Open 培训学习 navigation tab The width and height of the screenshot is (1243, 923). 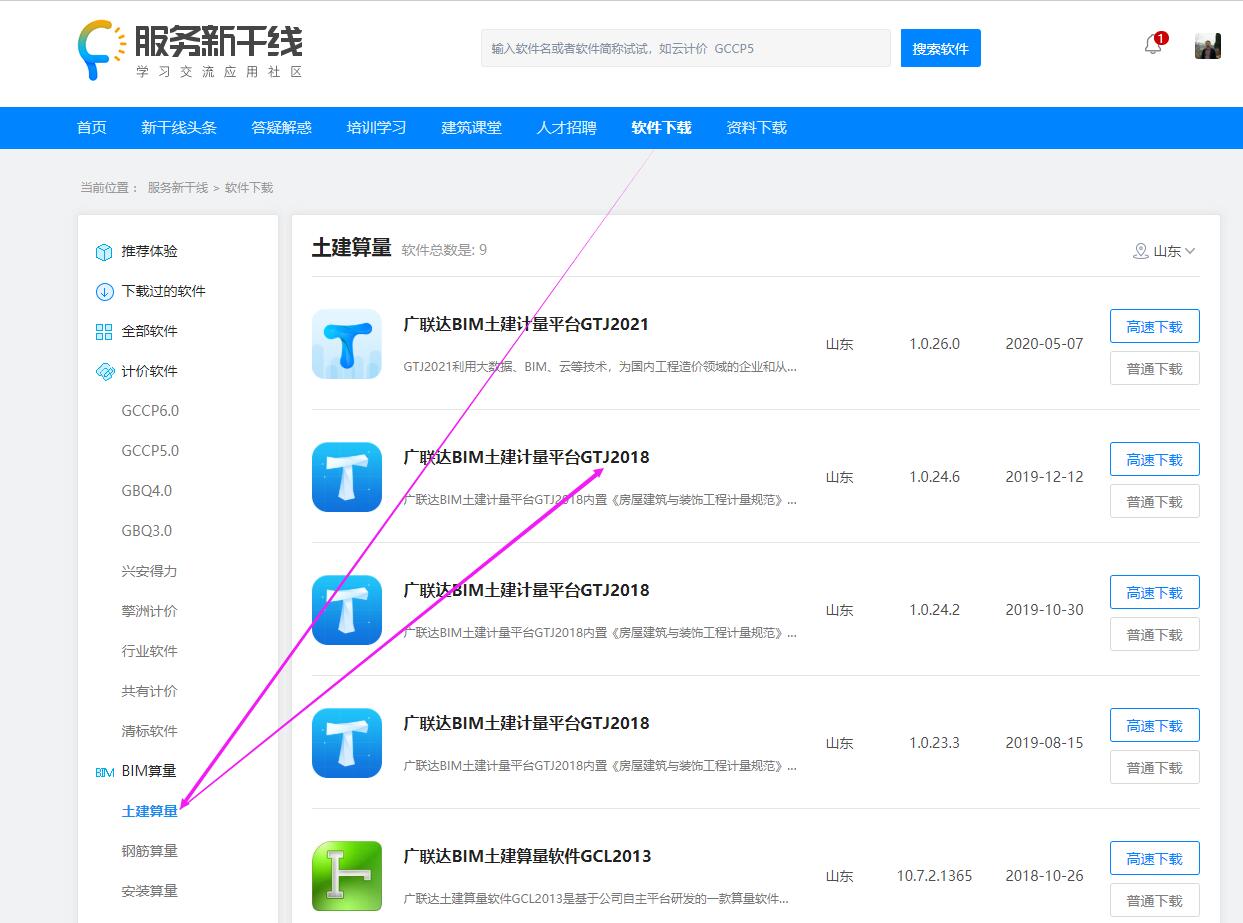pyautogui.click(x=377, y=128)
